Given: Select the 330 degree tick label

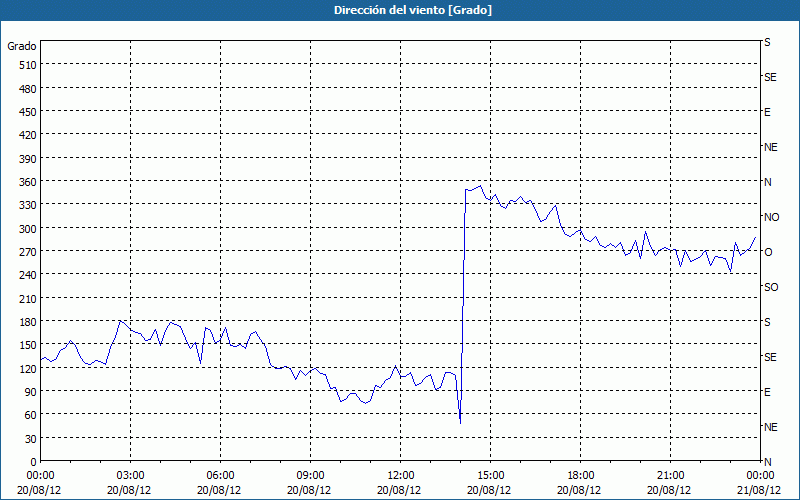Looking at the screenshot, I should [x=28, y=205].
